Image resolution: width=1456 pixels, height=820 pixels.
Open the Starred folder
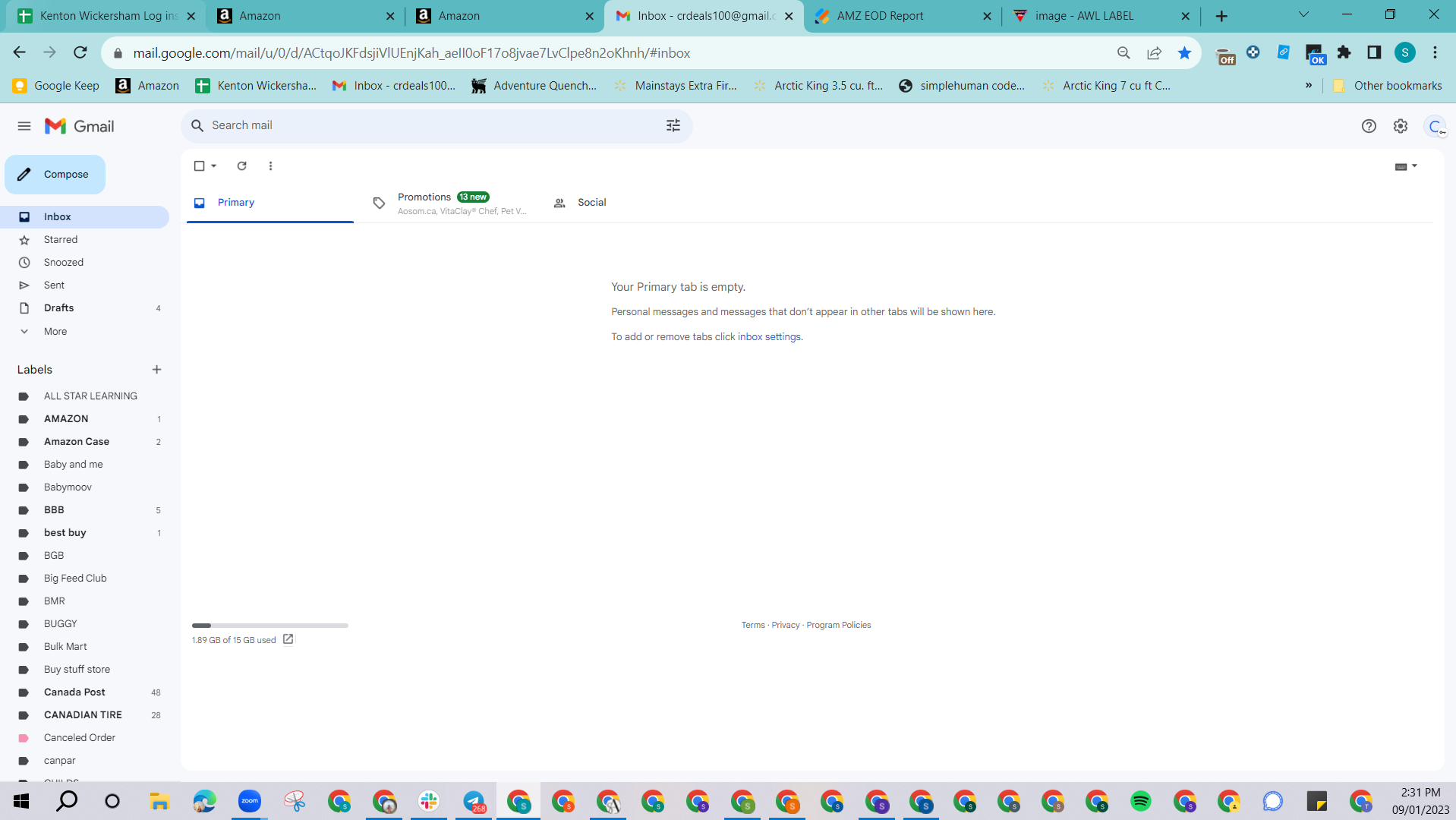click(84, 240)
